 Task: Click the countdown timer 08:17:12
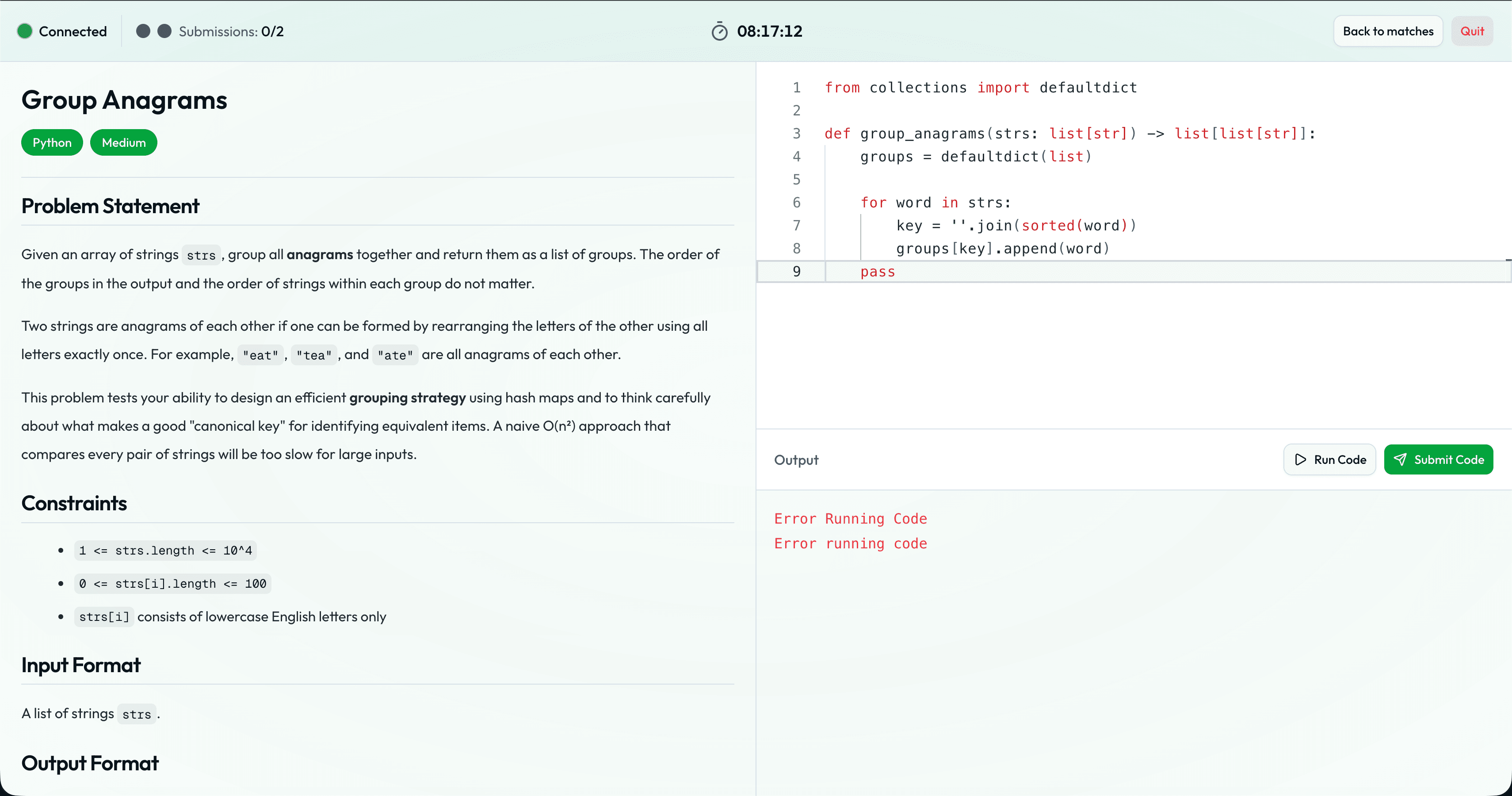[x=770, y=31]
